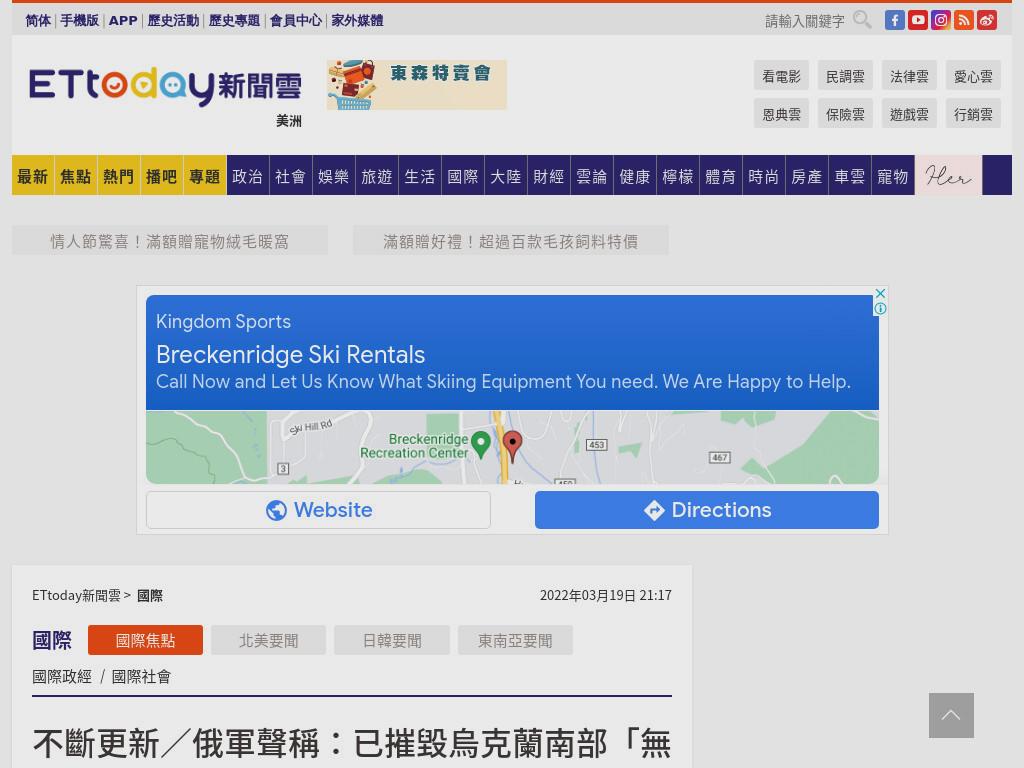
Task: Open the 寵物 section
Action: tap(893, 175)
